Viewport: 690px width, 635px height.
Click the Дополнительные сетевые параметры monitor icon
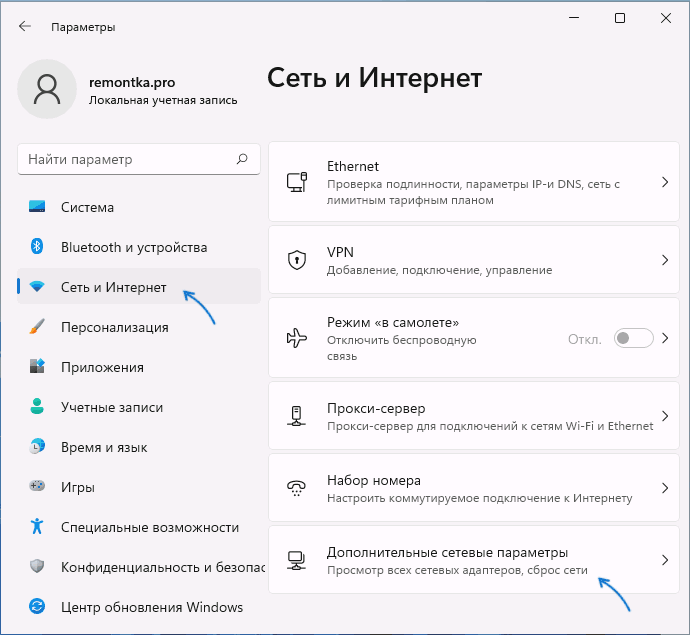pos(297,560)
